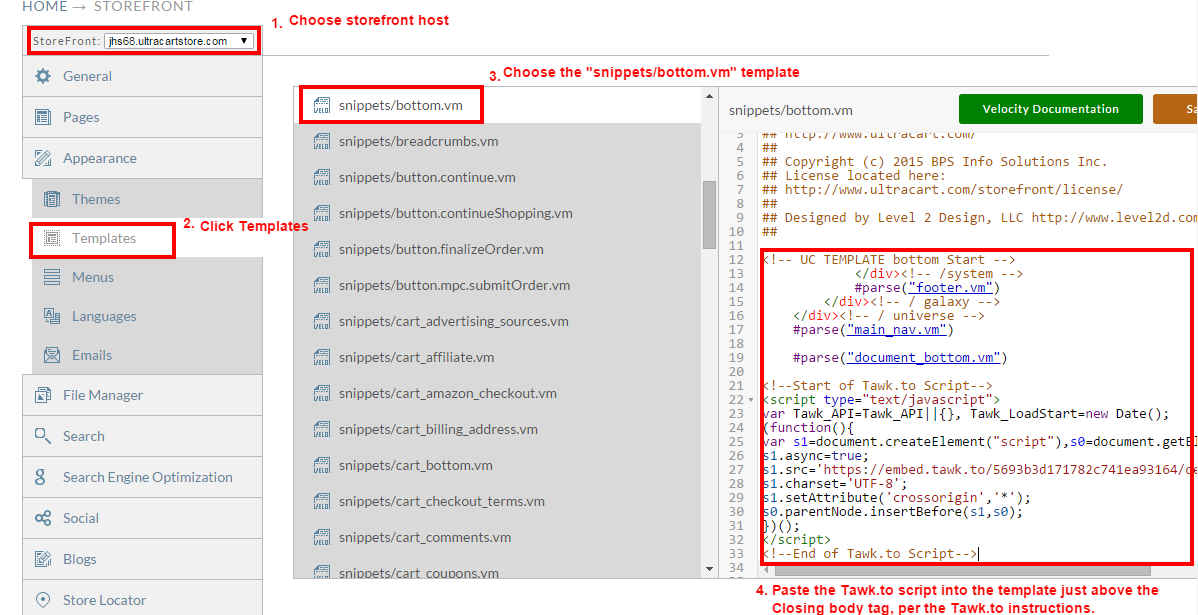Click the General gear icon
Image resolution: width=1198 pixels, height=615 pixels.
coord(43,76)
